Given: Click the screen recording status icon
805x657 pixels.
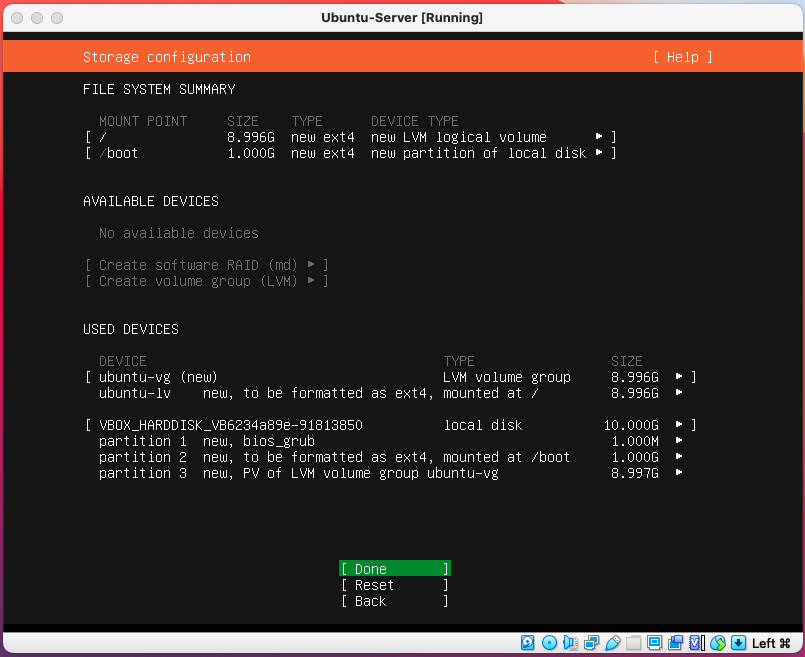Looking at the screenshot, I should [676, 643].
